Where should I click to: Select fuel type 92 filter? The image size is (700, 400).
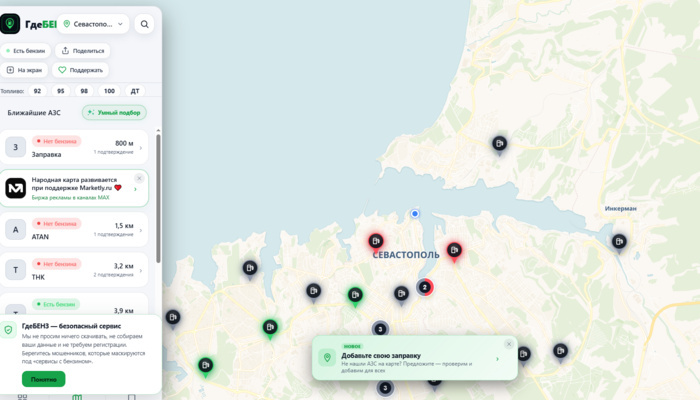[x=38, y=91]
